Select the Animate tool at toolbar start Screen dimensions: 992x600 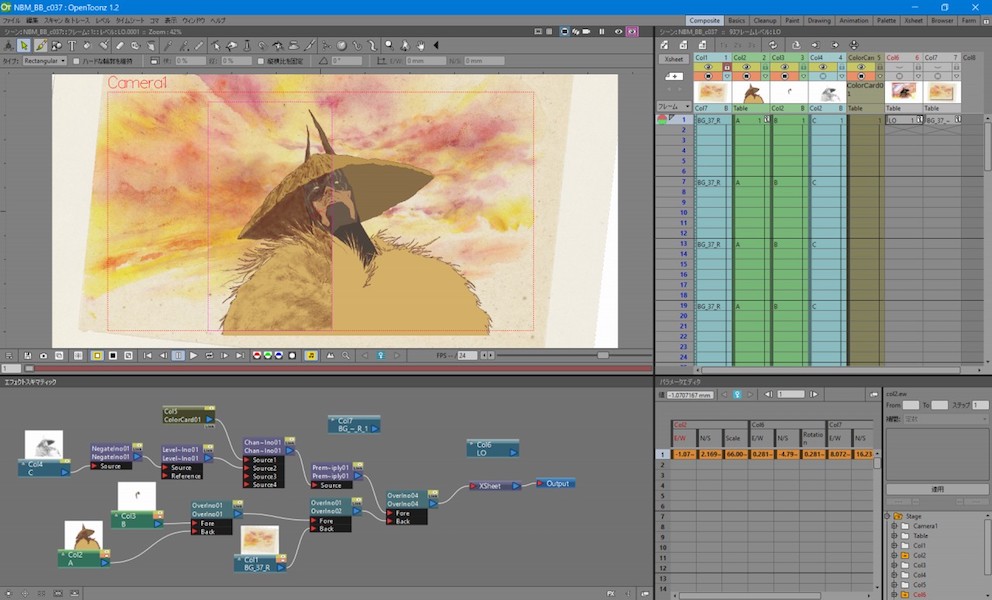tap(6, 44)
